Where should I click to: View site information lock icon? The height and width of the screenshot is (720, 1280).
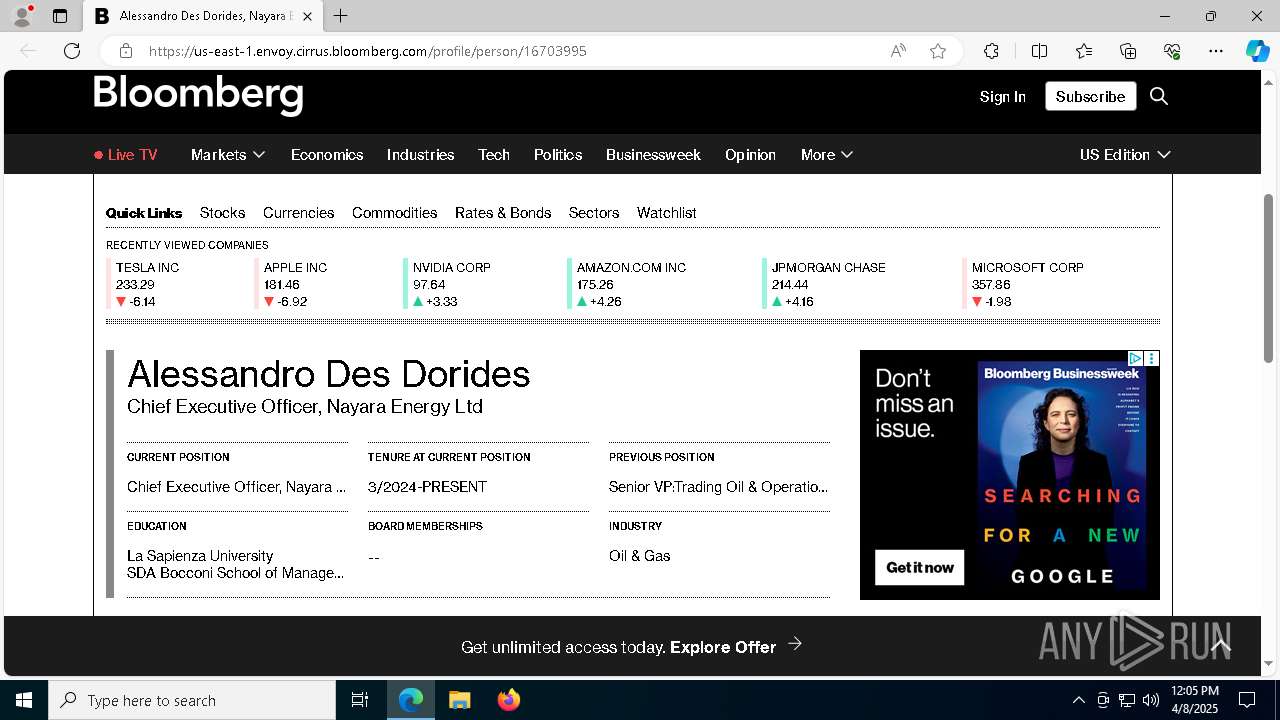(126, 51)
